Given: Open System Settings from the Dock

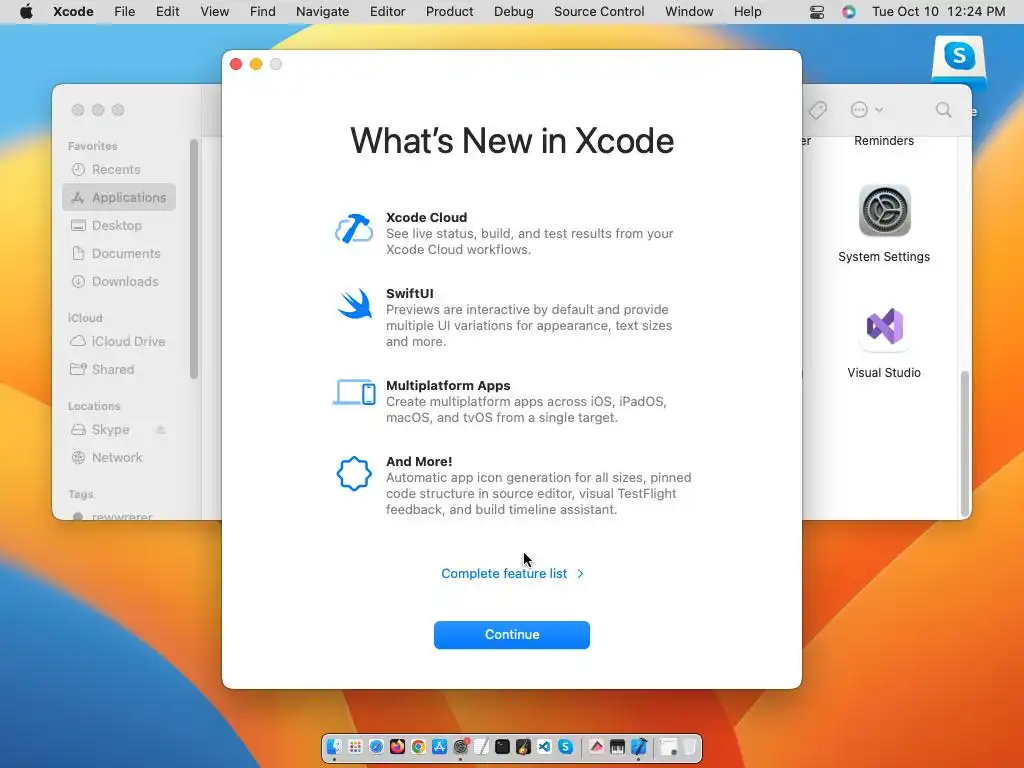Looking at the screenshot, I should [460, 746].
